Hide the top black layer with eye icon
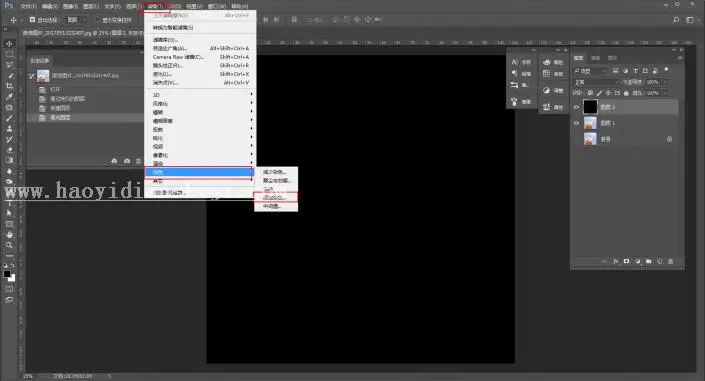Image resolution: width=705 pixels, height=381 pixels. click(576, 107)
